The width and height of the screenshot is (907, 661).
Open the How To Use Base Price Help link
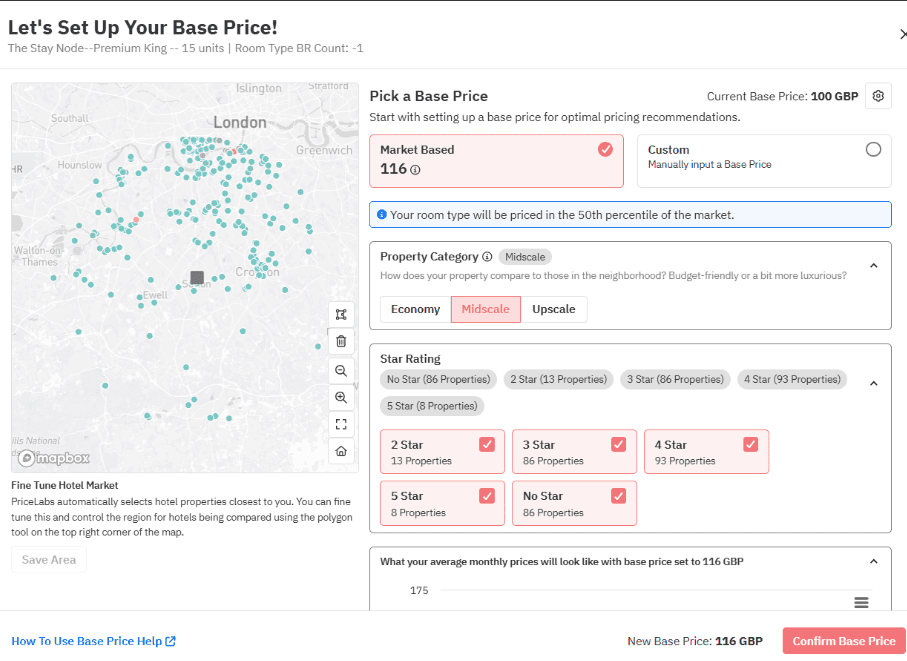(x=93, y=640)
